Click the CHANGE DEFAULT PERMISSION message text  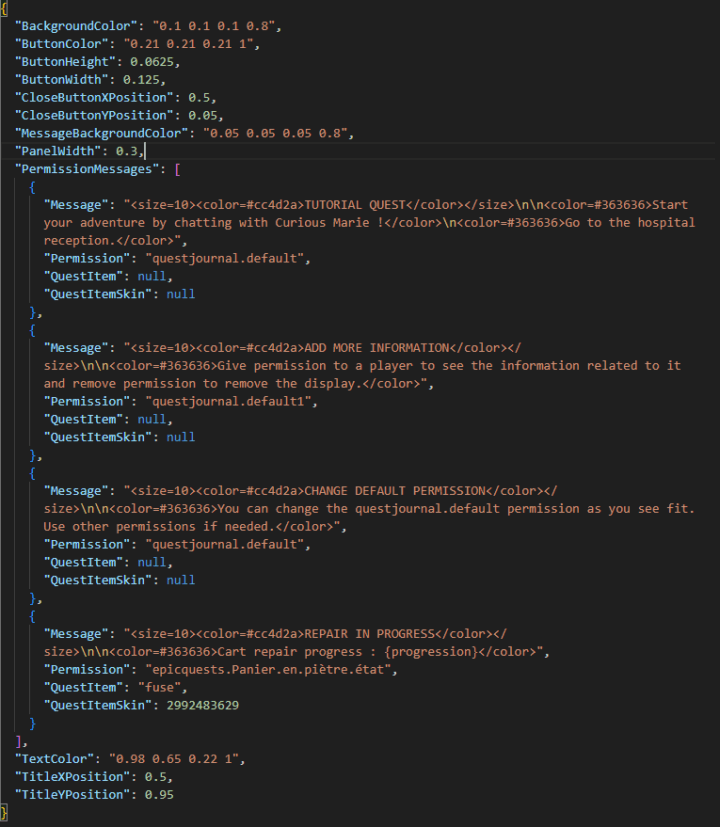pos(395,491)
